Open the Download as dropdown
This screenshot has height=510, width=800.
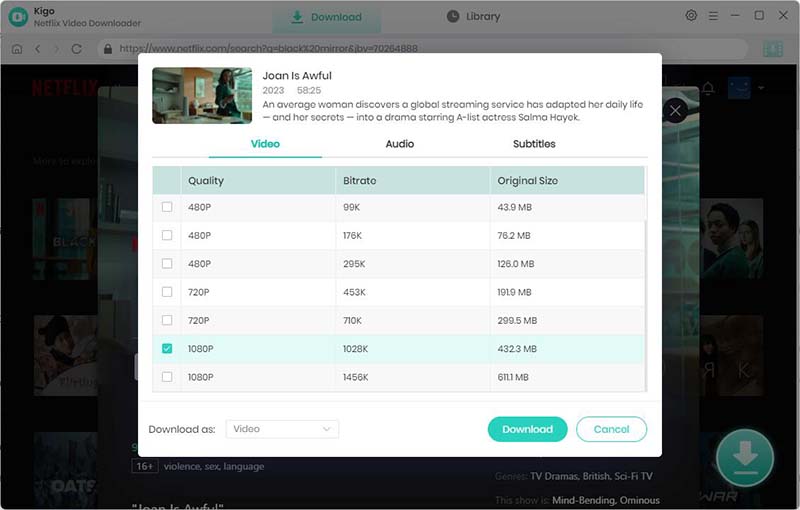[x=282, y=429]
